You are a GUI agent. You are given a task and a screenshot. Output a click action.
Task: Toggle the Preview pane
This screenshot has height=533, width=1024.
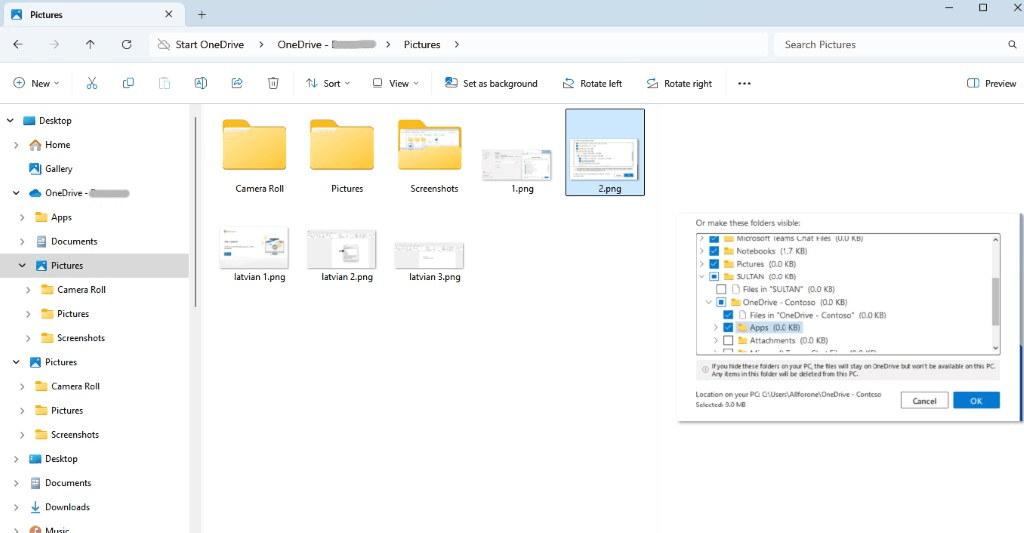coord(991,84)
